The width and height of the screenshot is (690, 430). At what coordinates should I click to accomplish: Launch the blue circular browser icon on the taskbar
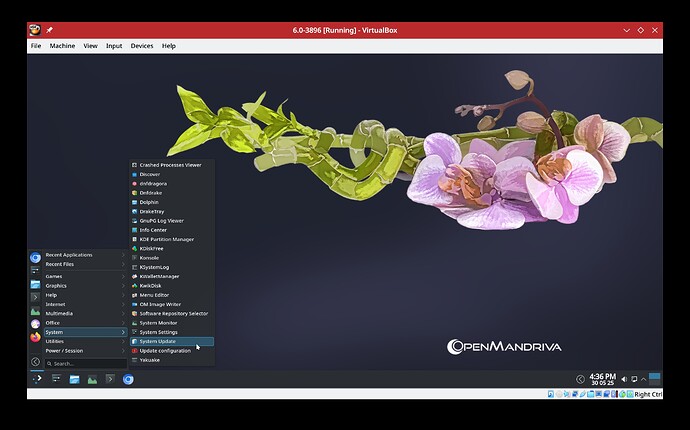pyautogui.click(x=128, y=379)
